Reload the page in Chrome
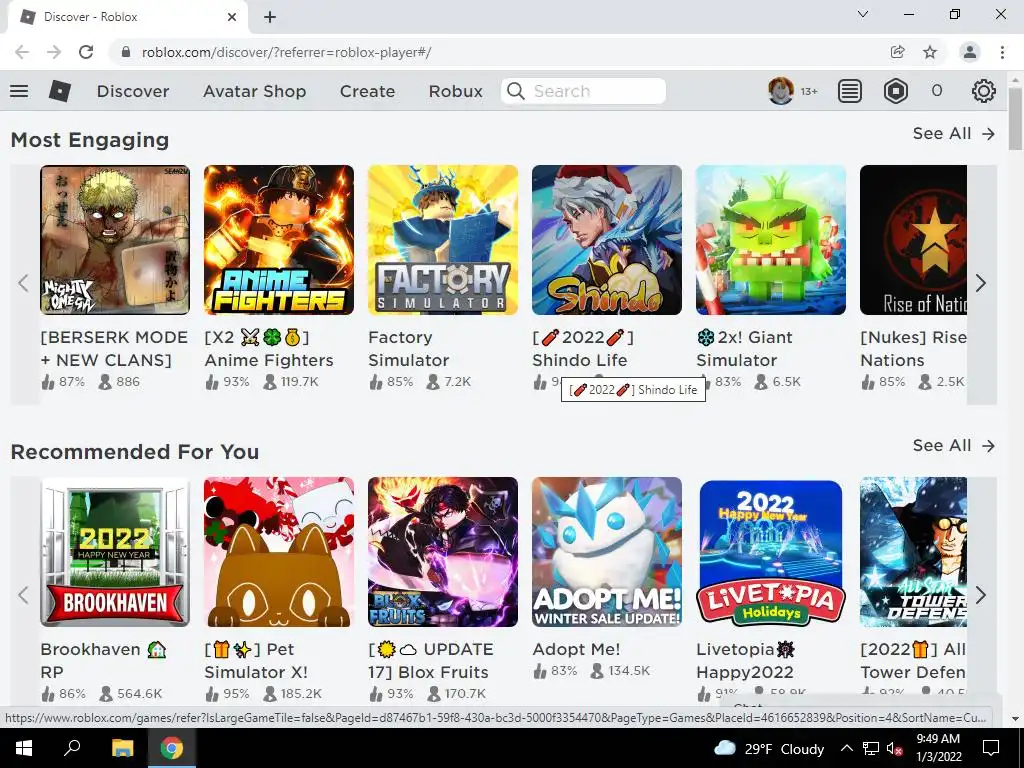1024x768 pixels. pos(86,52)
